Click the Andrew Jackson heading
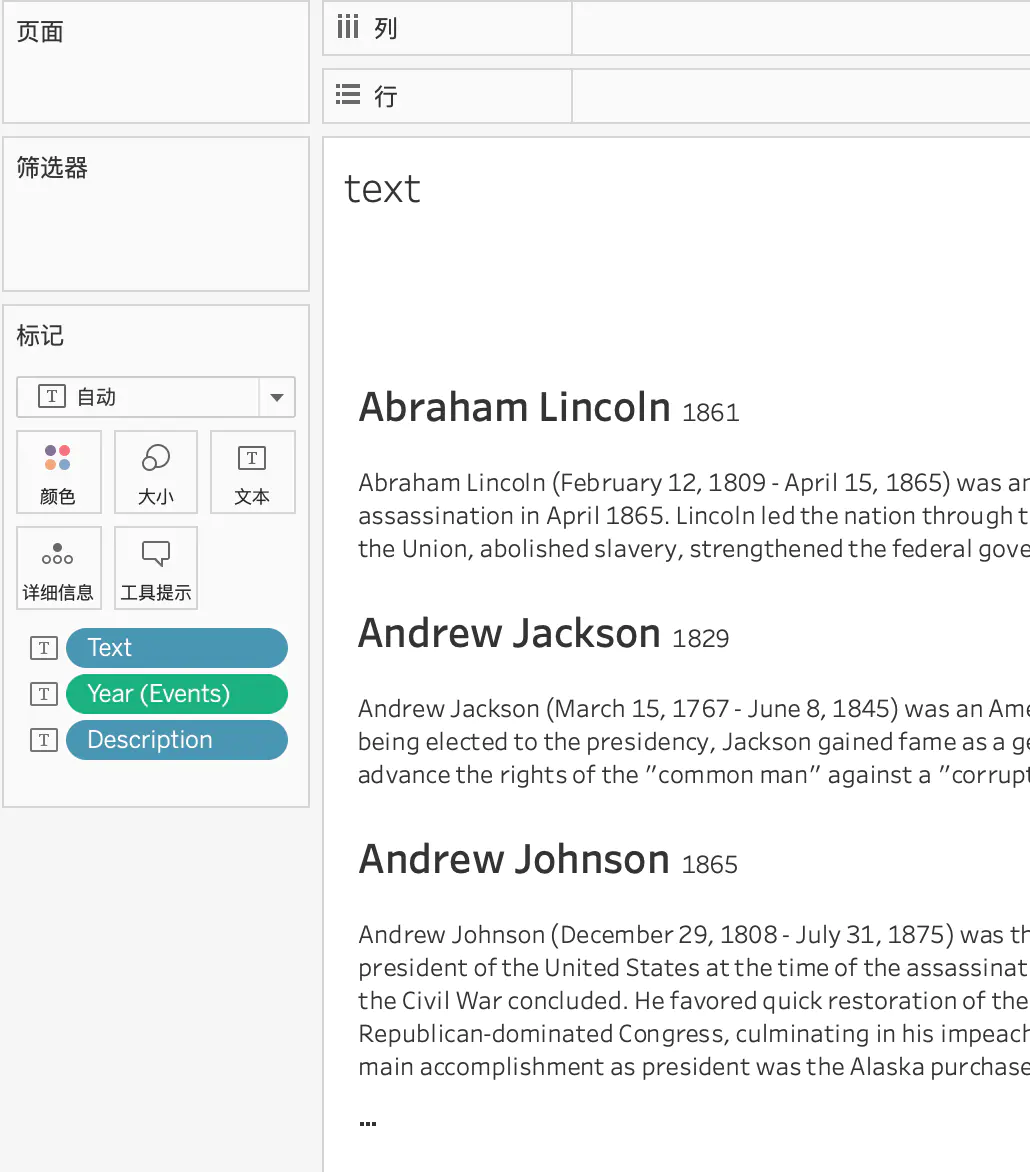Image resolution: width=1030 pixels, height=1172 pixels. pos(509,634)
